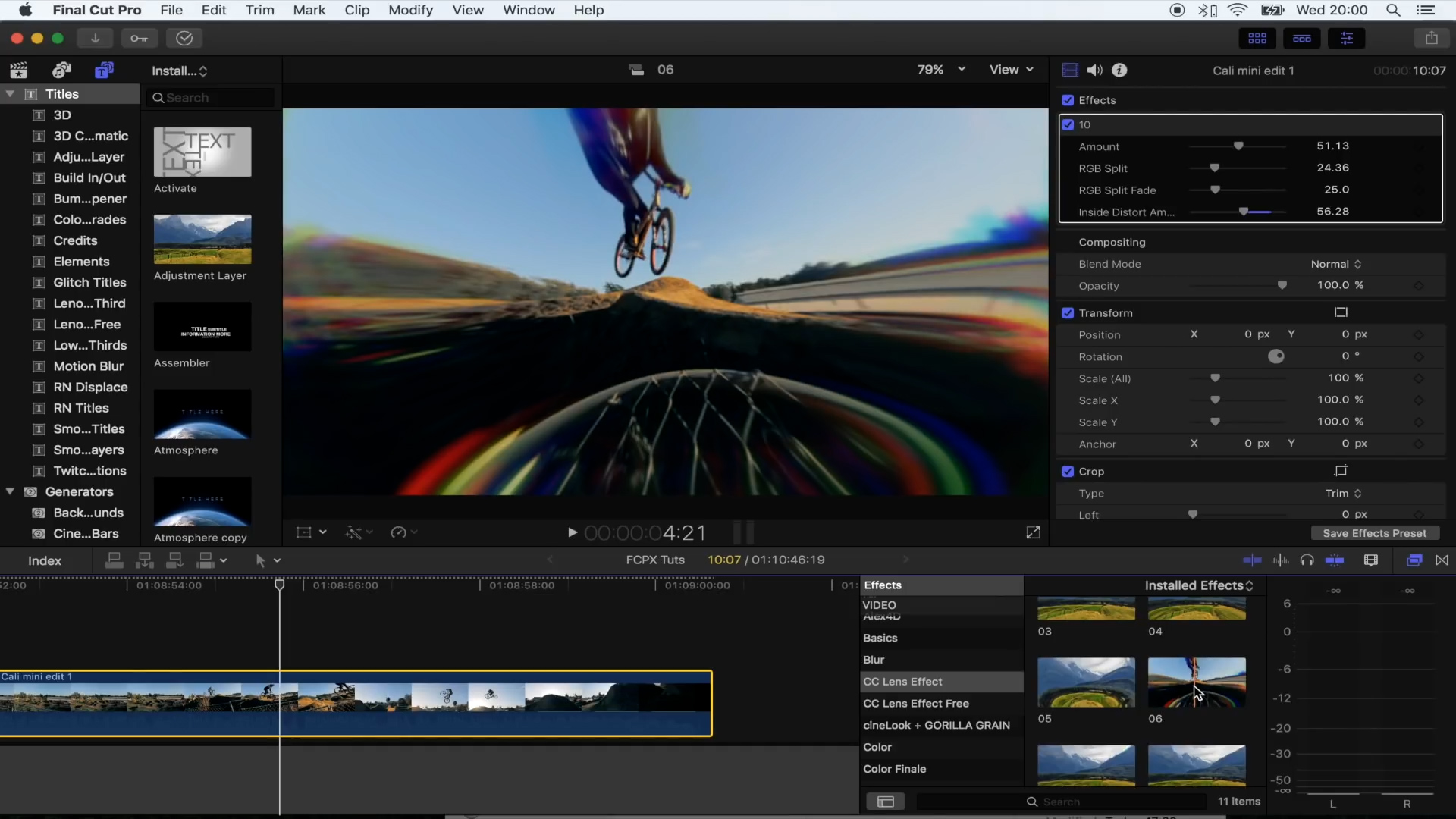The image size is (1456, 819).
Task: Click the share/export icon in the top right
Action: coord(1432,37)
